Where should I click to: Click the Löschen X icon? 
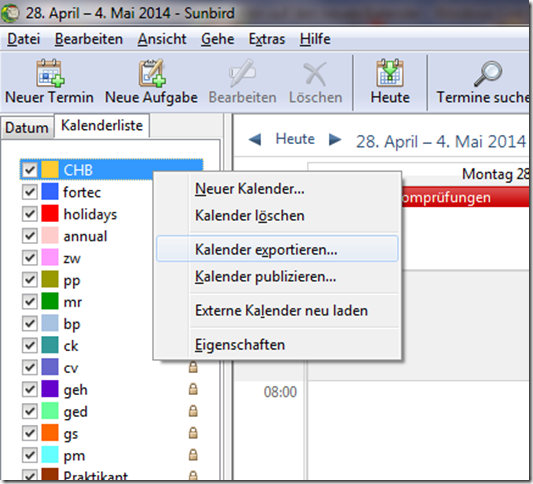[315, 73]
